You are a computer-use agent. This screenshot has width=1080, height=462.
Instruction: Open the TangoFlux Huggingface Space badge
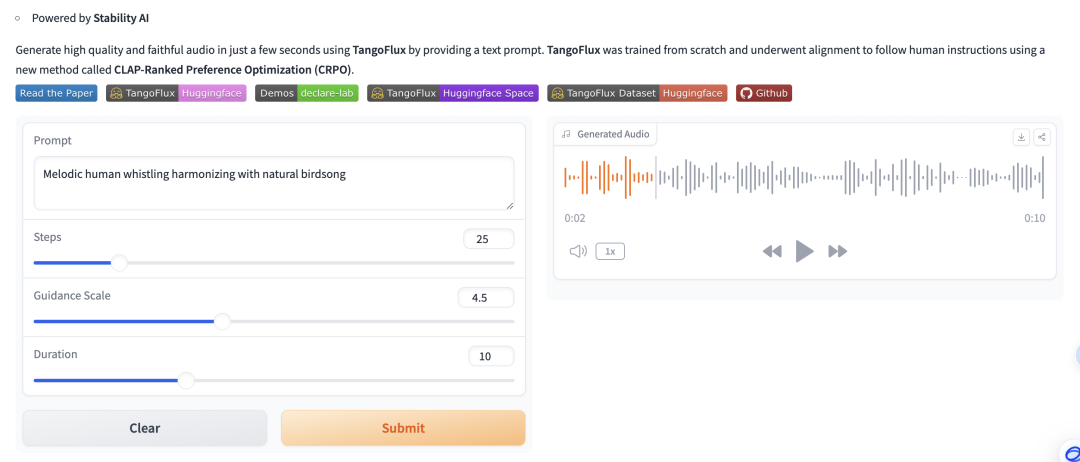[x=452, y=93]
